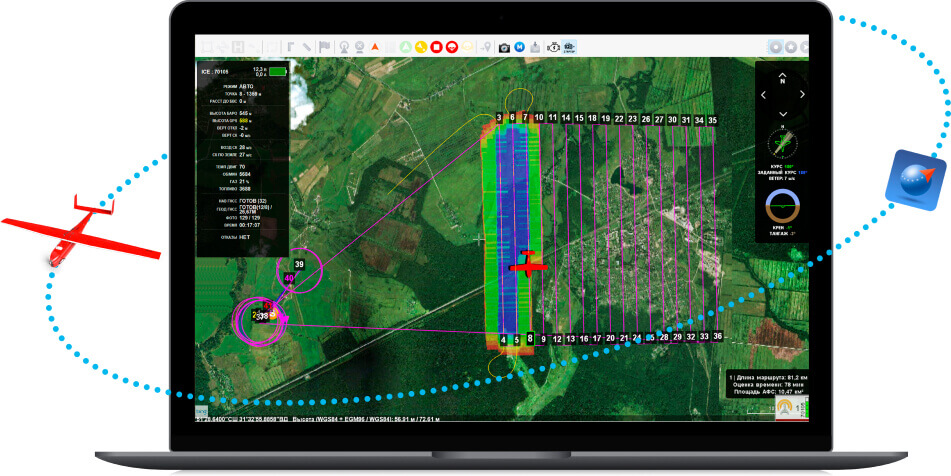Viewport: 951px width, 476px height.
Task: Pan map north with the up arrow
Action: coord(782,76)
